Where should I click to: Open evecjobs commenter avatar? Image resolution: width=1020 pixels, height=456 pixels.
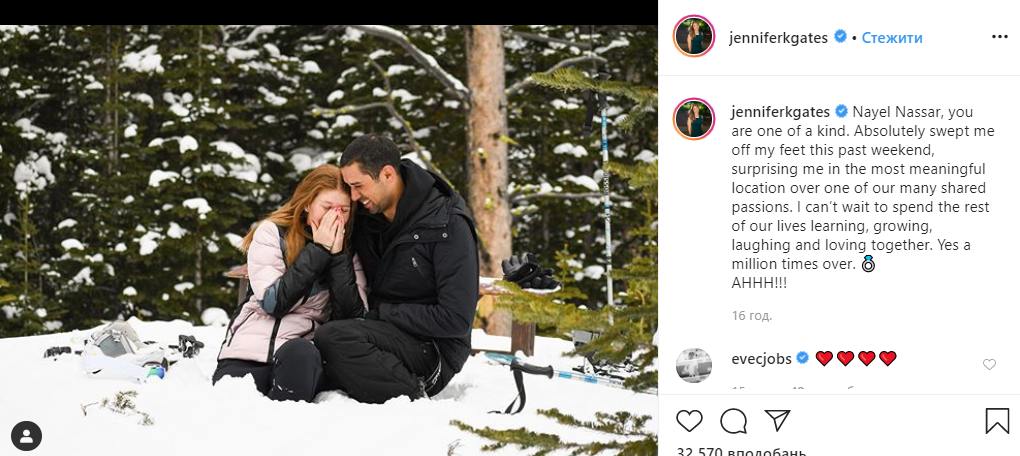coord(694,365)
